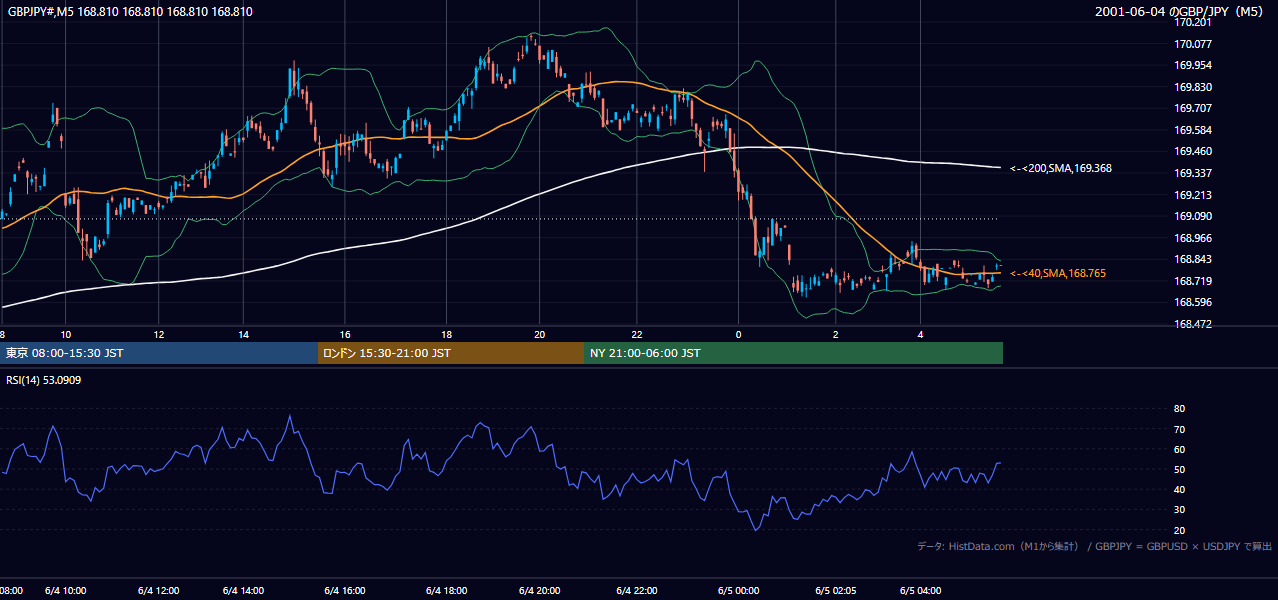Click price axis value 169.090
The height and width of the screenshot is (600, 1278).
1193,216
